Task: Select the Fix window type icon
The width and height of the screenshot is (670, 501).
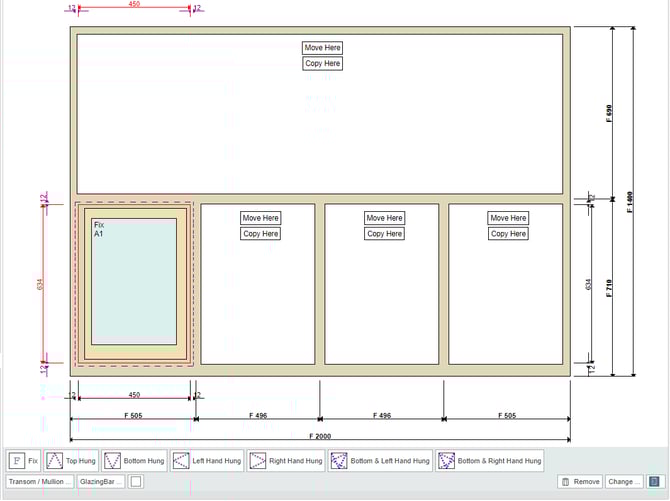Action: 24,461
